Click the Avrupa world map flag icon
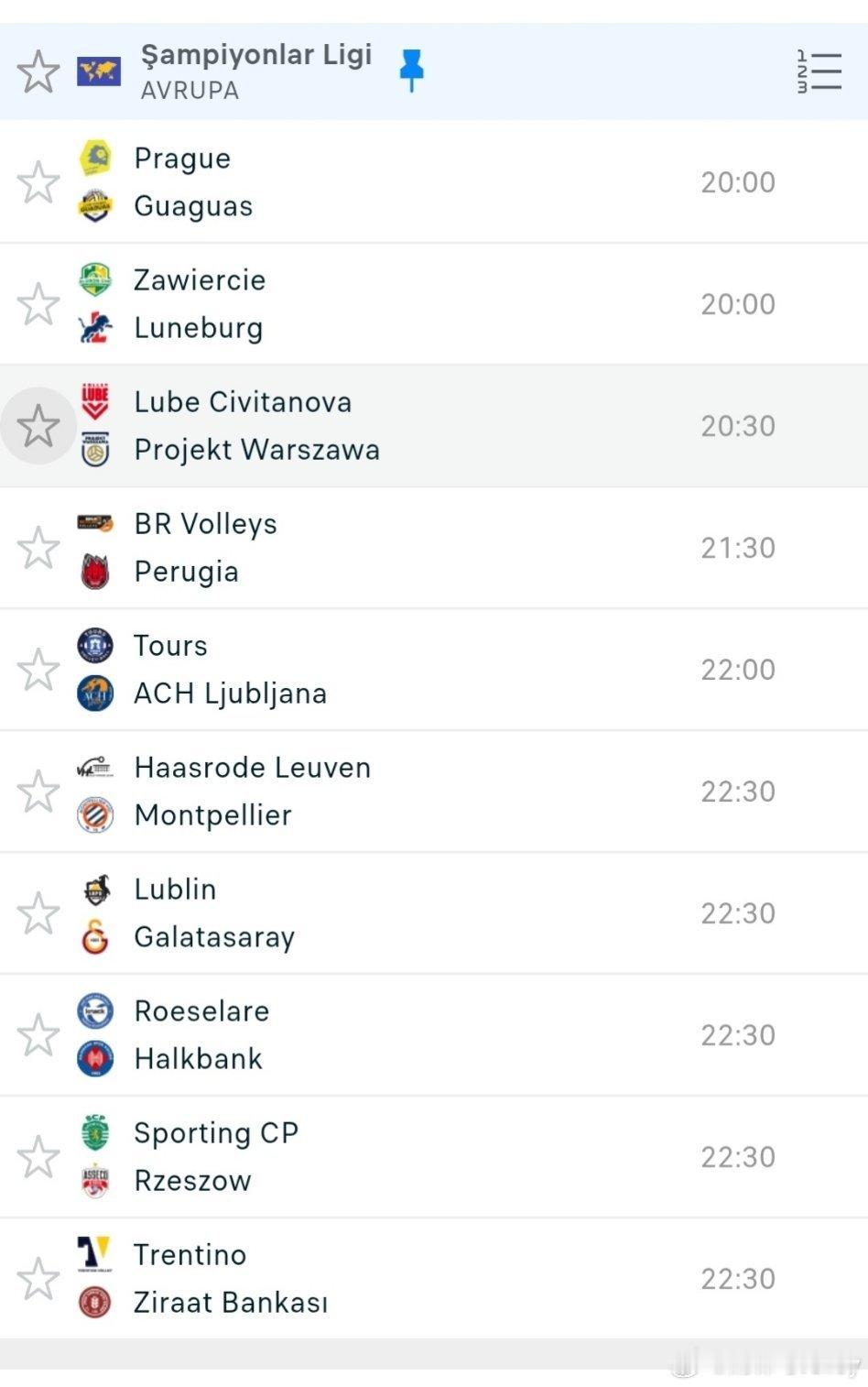The width and height of the screenshot is (868, 1387). tap(98, 71)
